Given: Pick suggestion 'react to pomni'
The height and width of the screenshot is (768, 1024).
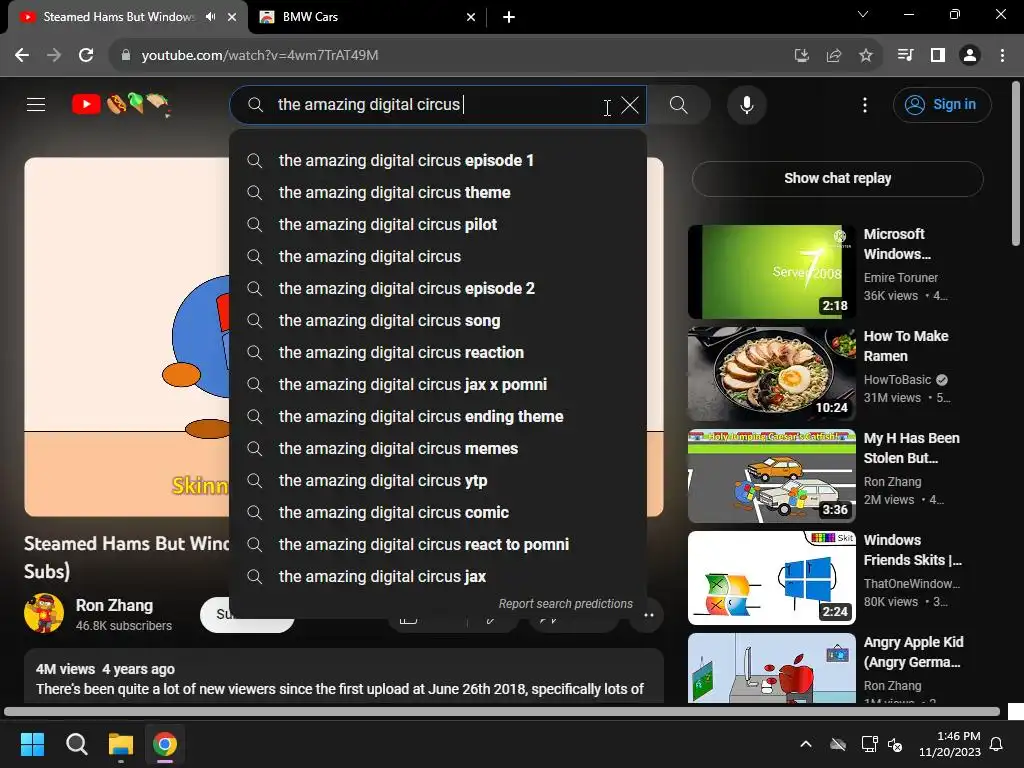Looking at the screenshot, I should (438, 545).
